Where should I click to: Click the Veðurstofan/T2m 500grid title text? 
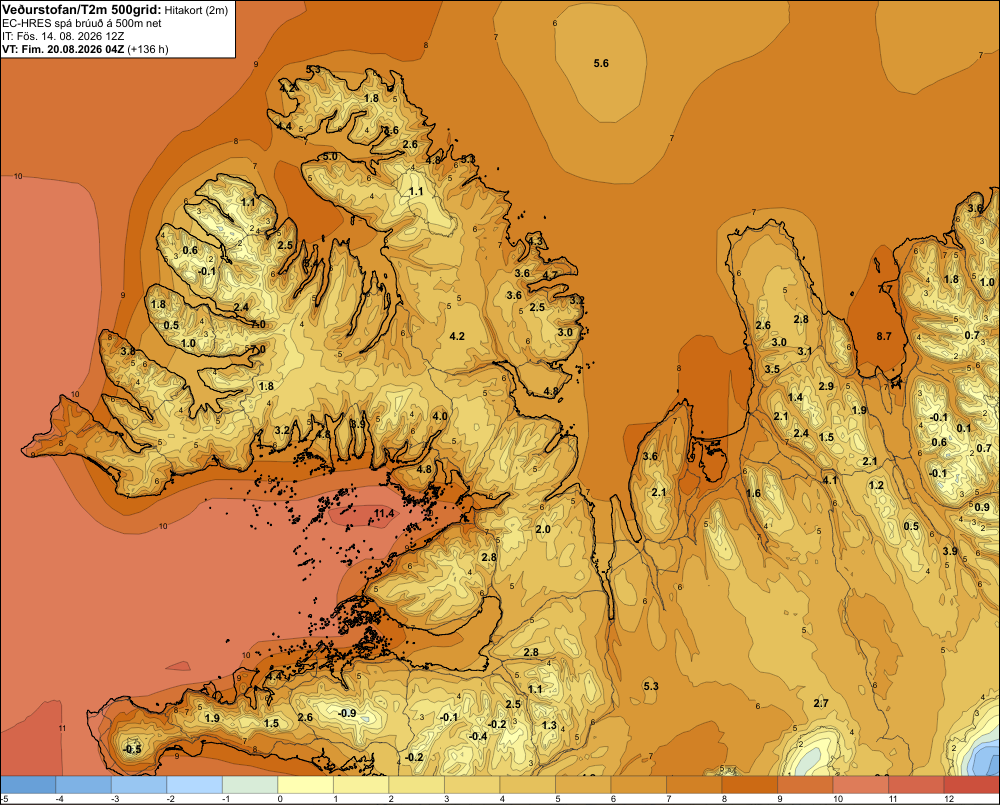point(82,10)
